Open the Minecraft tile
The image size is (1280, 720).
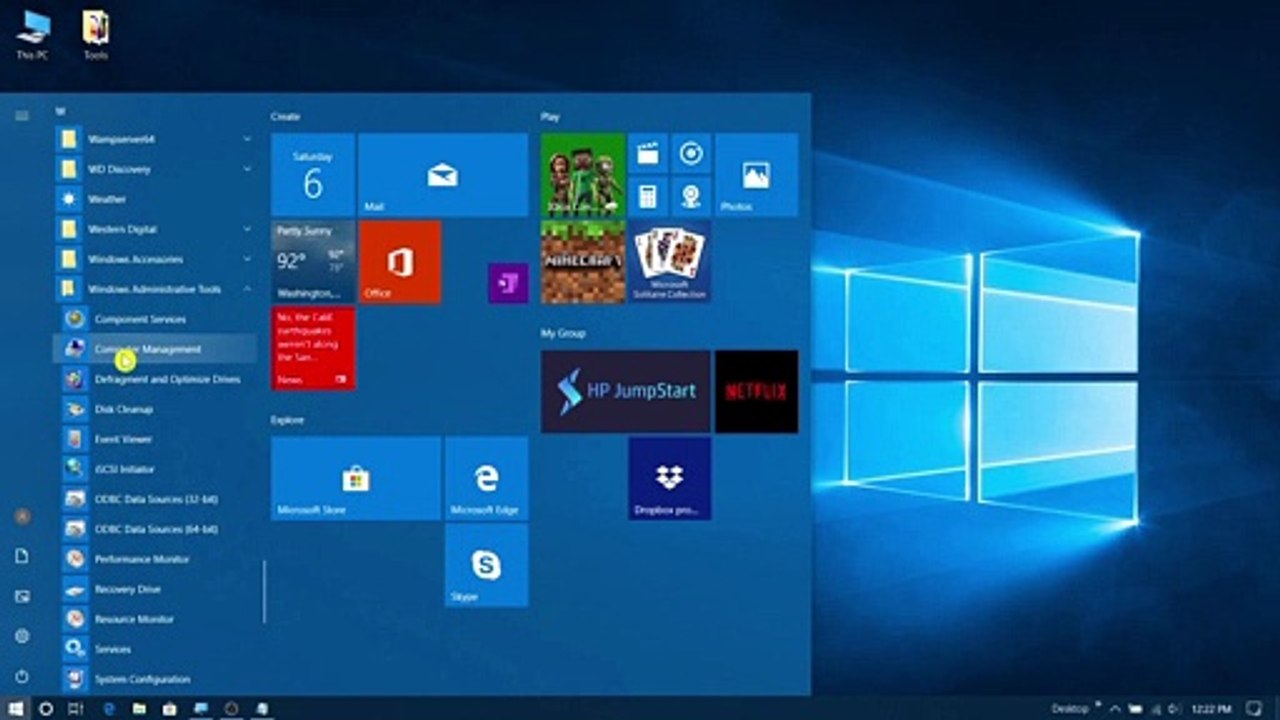coord(583,262)
